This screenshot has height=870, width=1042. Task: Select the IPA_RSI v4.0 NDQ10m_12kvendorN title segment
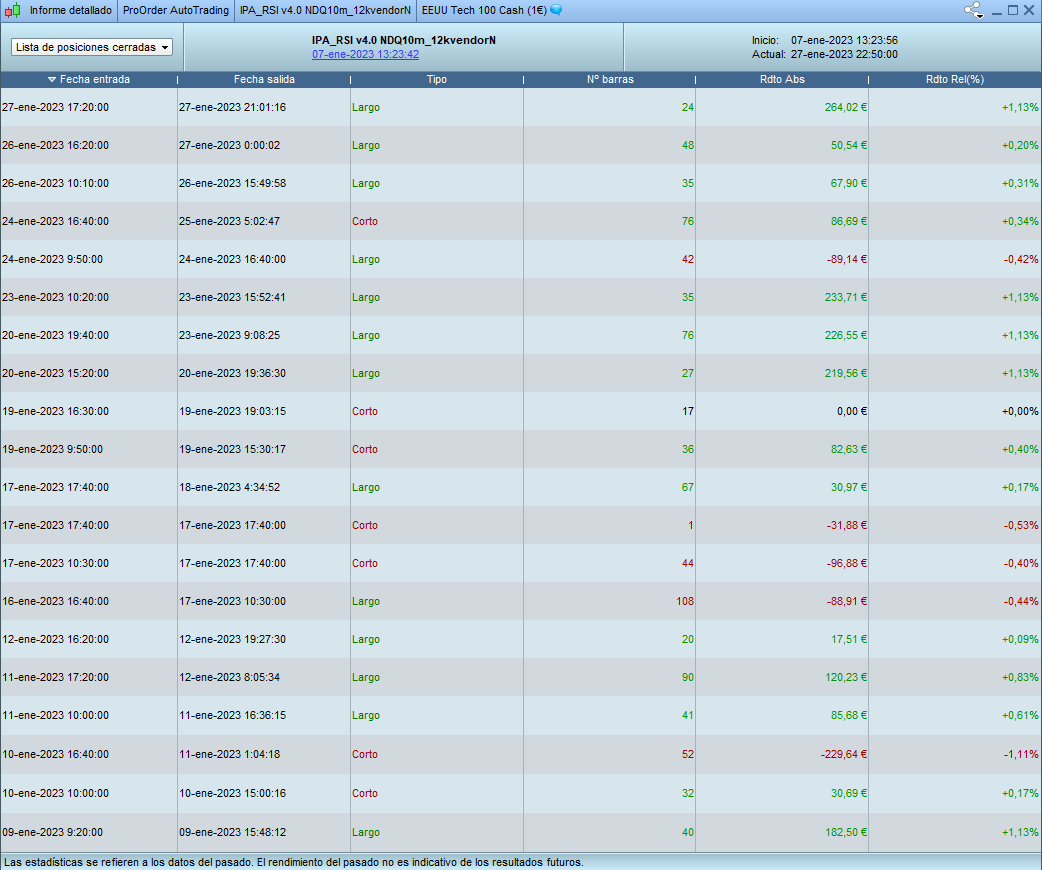coord(325,11)
